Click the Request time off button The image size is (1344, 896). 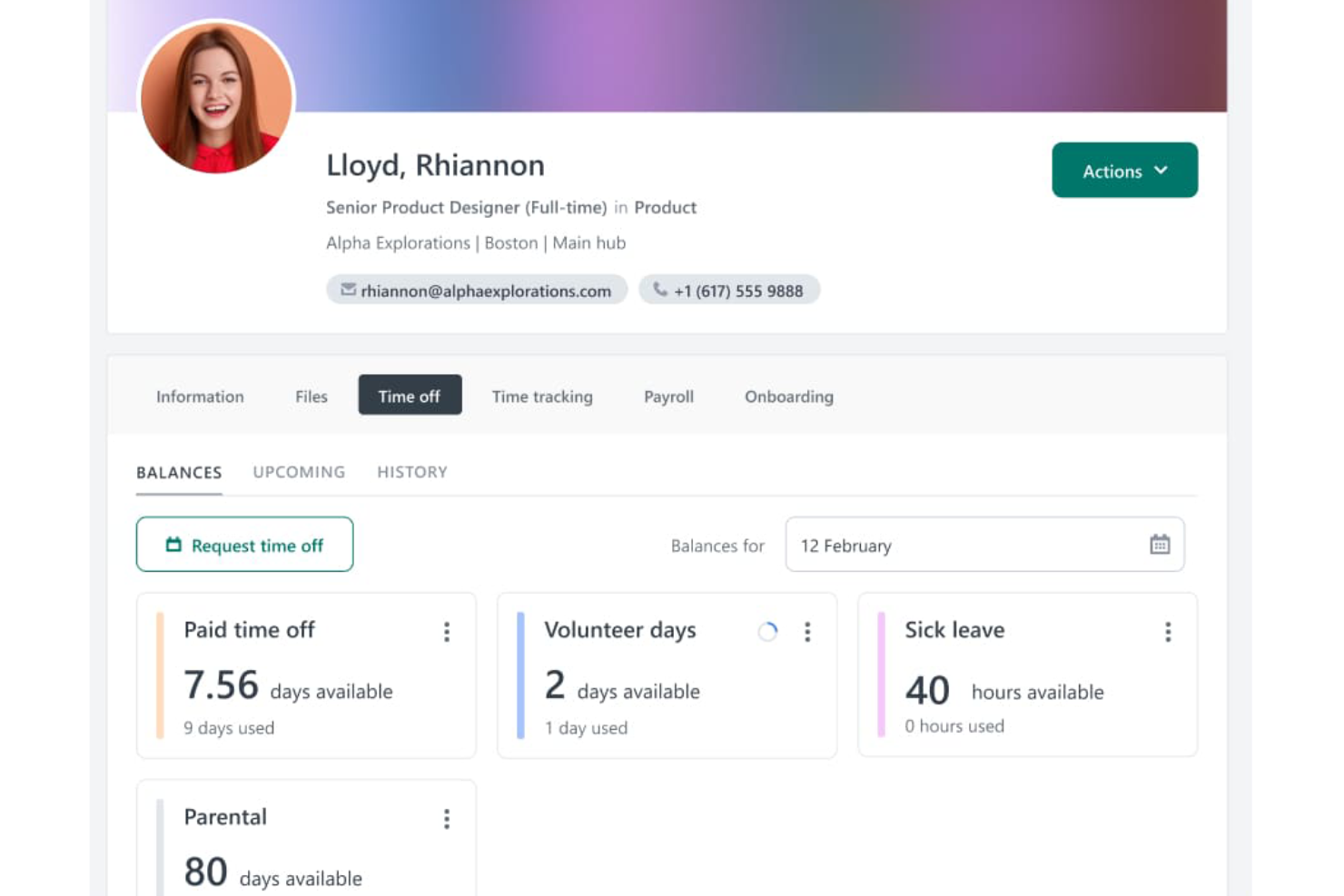(x=244, y=545)
